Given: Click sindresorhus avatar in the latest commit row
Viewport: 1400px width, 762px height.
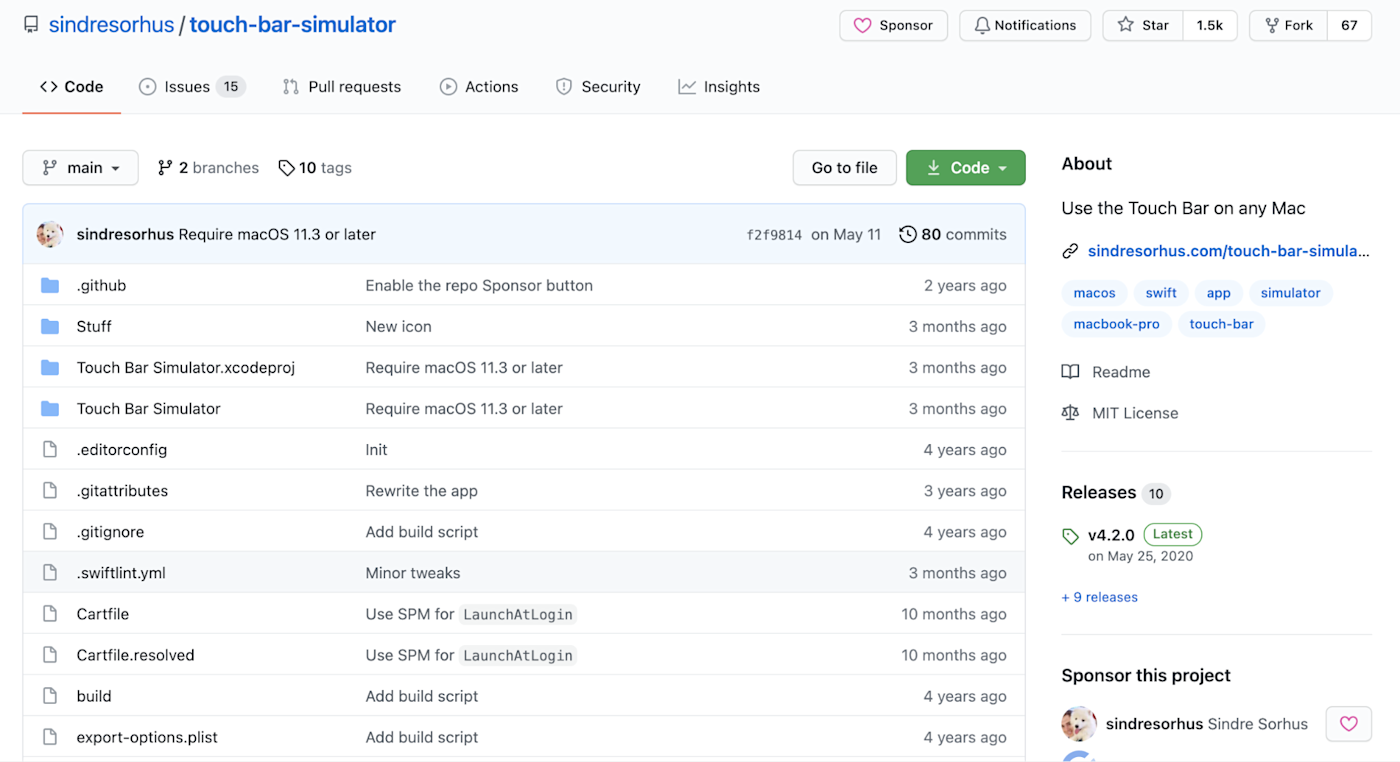Looking at the screenshot, I should click(x=50, y=234).
